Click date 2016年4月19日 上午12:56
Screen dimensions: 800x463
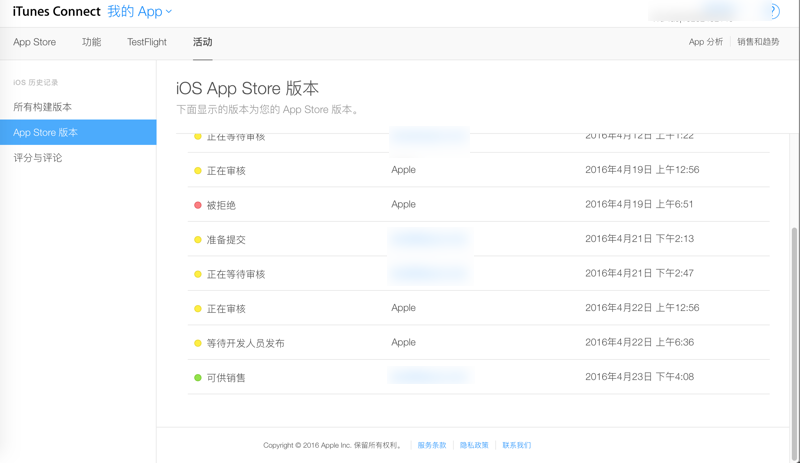click(x=642, y=169)
